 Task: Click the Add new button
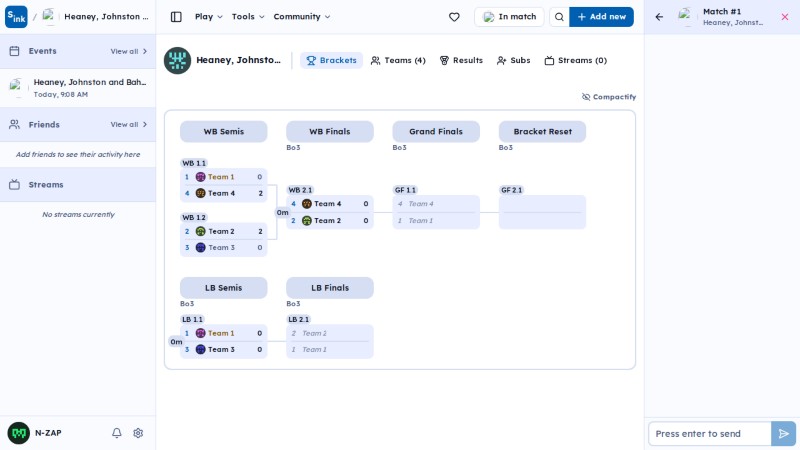point(602,17)
